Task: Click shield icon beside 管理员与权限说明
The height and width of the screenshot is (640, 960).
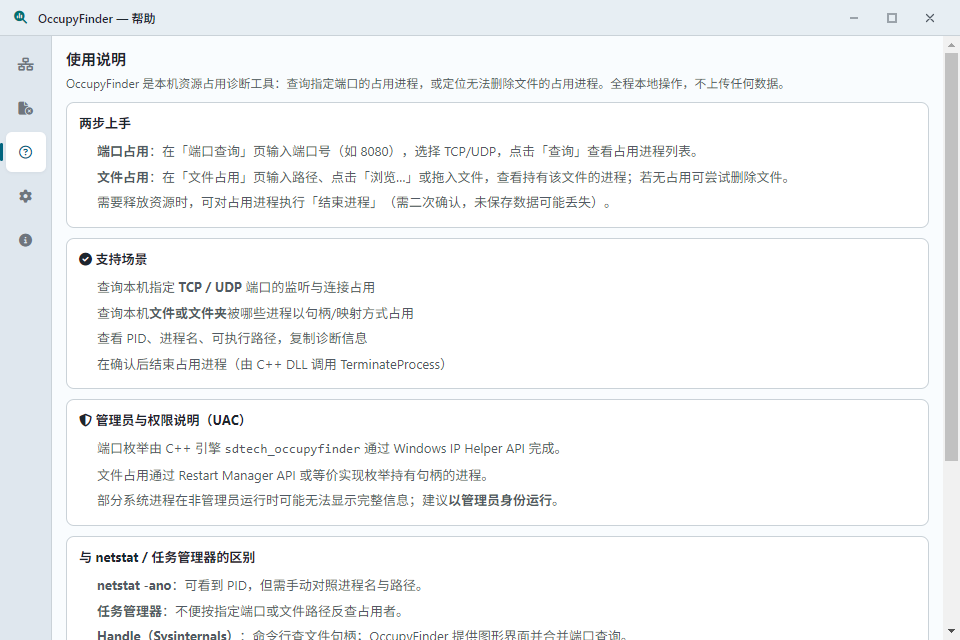Action: [x=86, y=421]
